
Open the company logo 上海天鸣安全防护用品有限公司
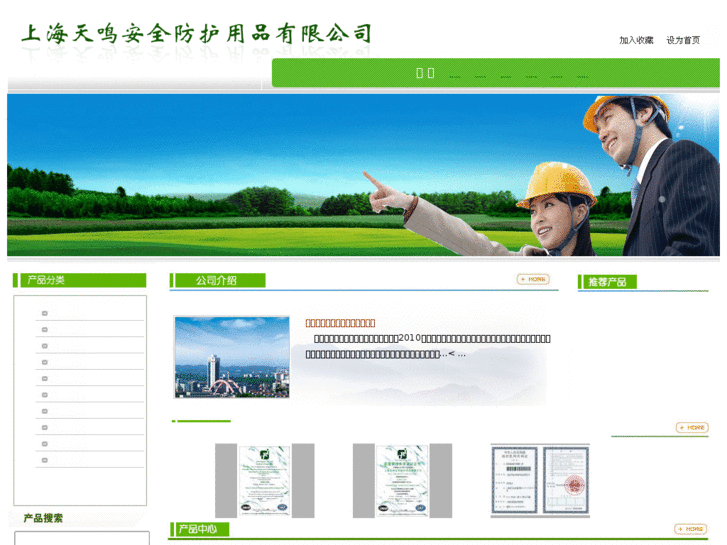pyautogui.click(x=197, y=33)
